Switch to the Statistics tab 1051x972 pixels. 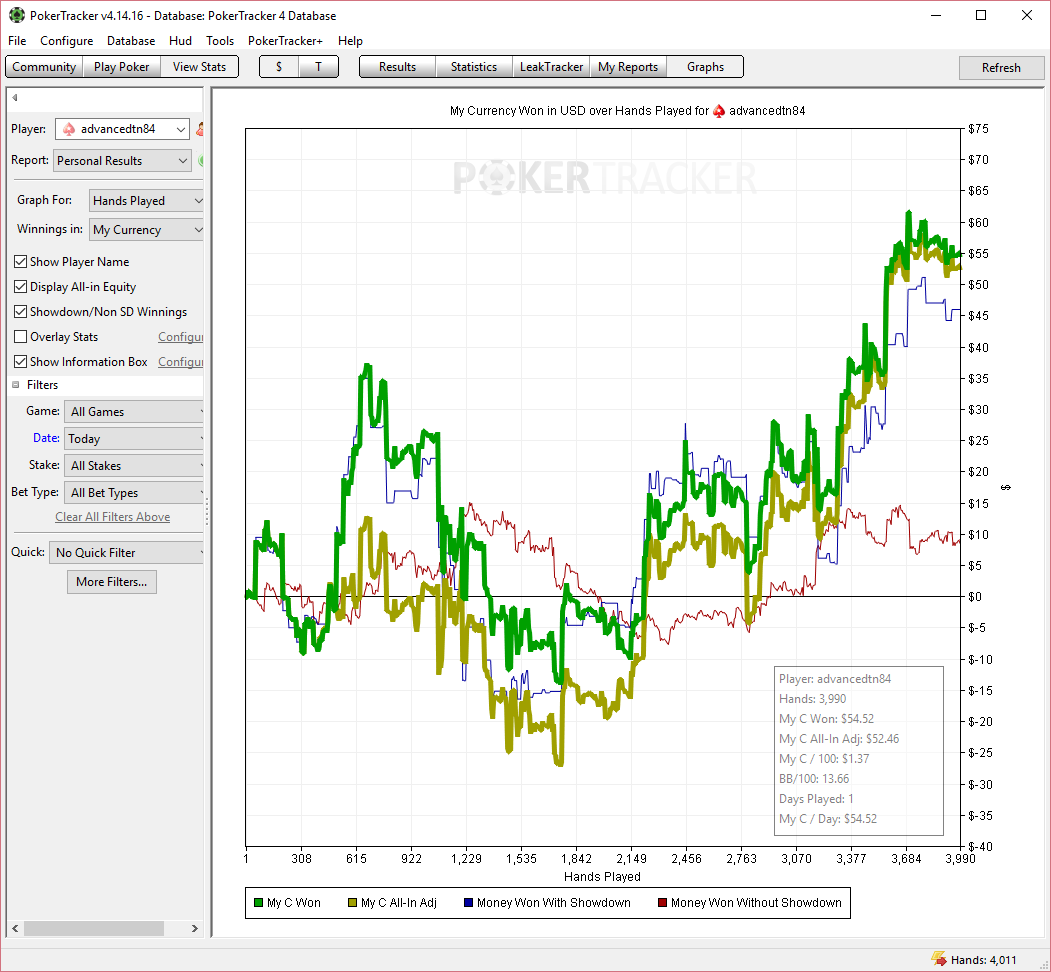474,67
